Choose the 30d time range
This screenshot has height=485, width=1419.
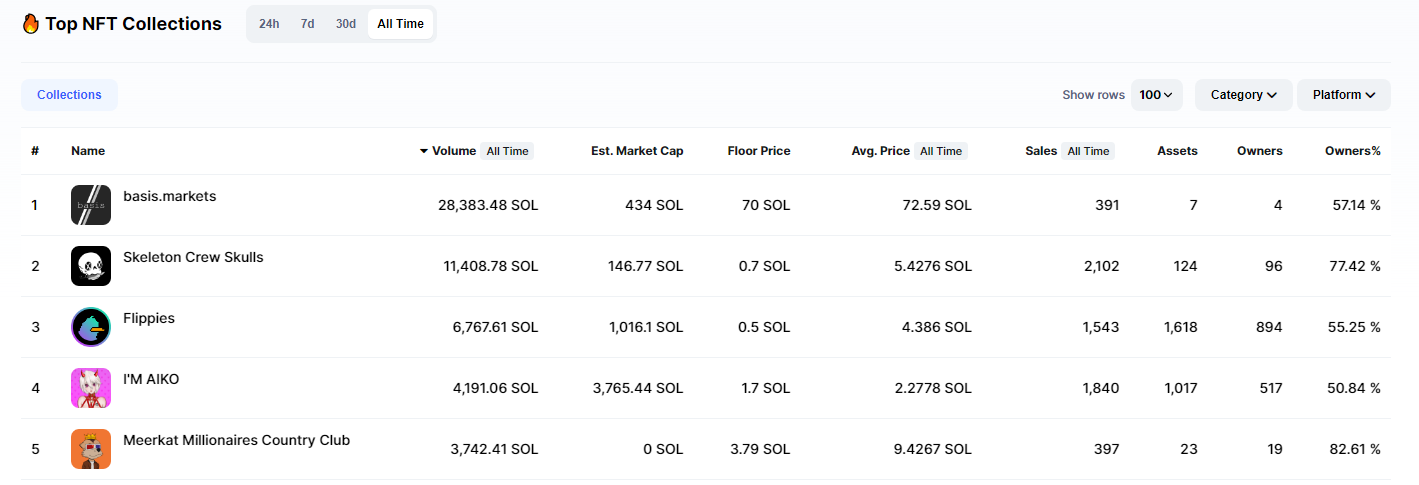tap(346, 24)
